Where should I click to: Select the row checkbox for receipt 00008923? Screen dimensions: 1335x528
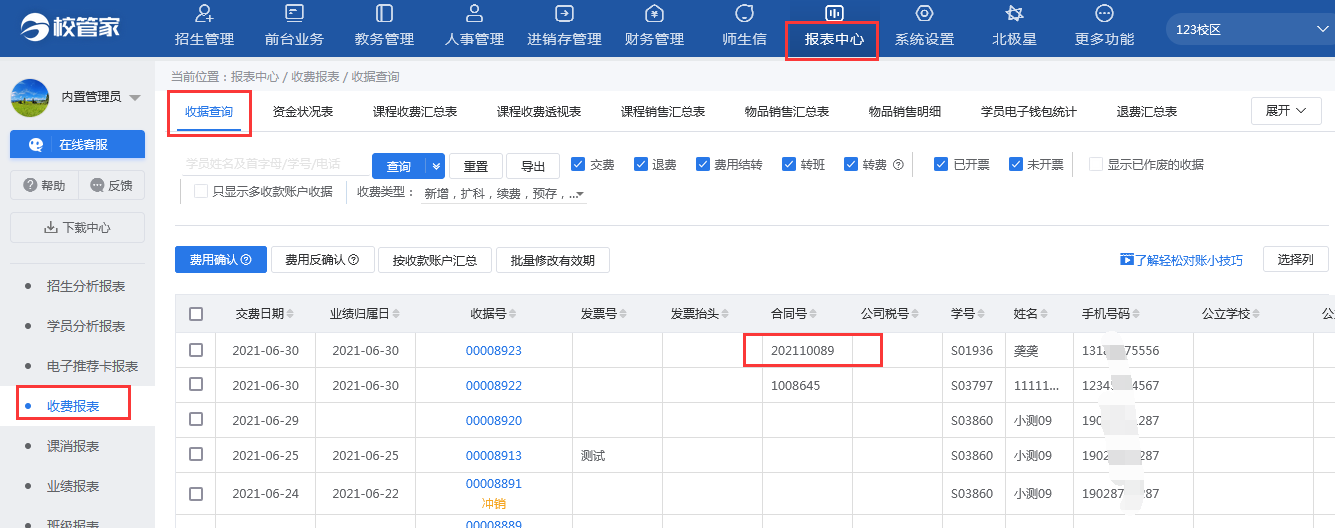tap(196, 350)
